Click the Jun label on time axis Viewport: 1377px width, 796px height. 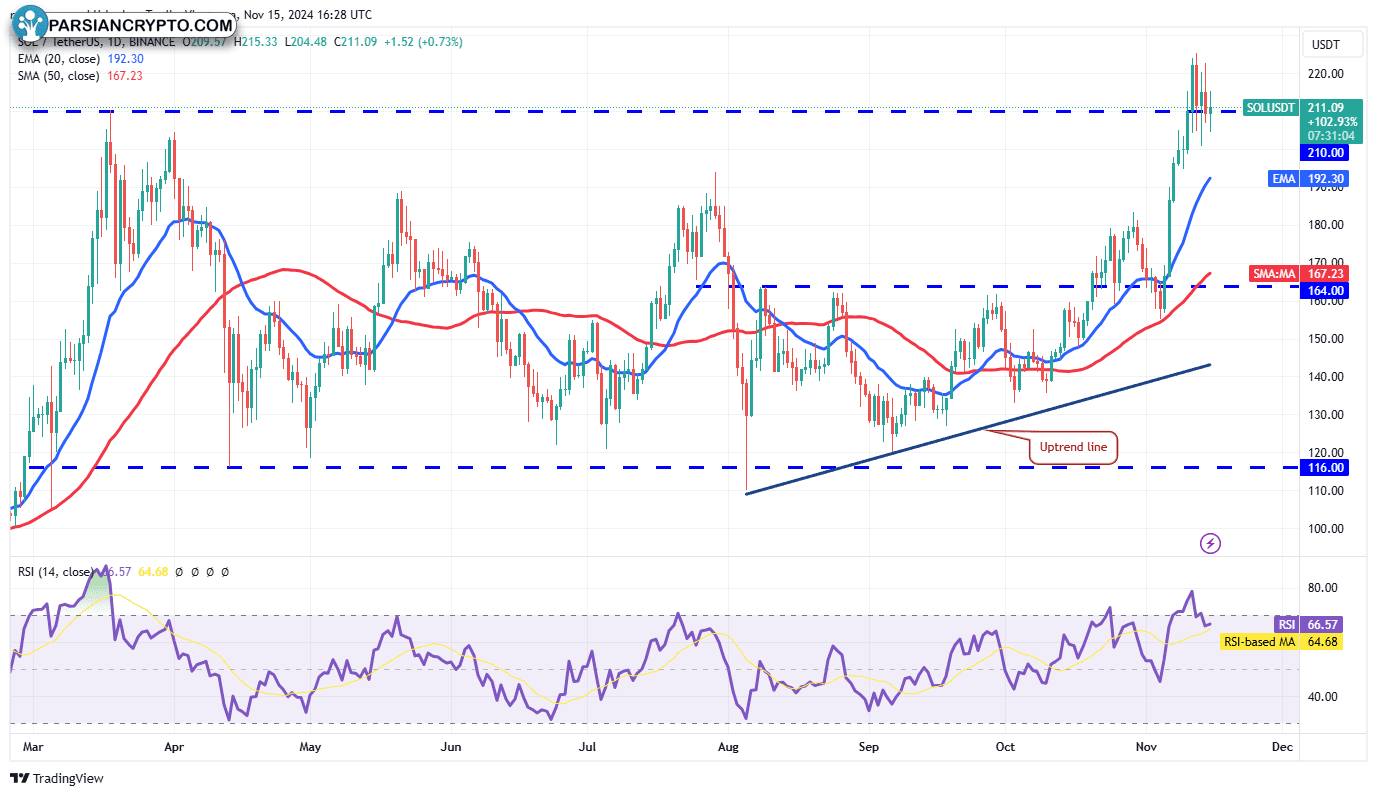pyautogui.click(x=451, y=747)
